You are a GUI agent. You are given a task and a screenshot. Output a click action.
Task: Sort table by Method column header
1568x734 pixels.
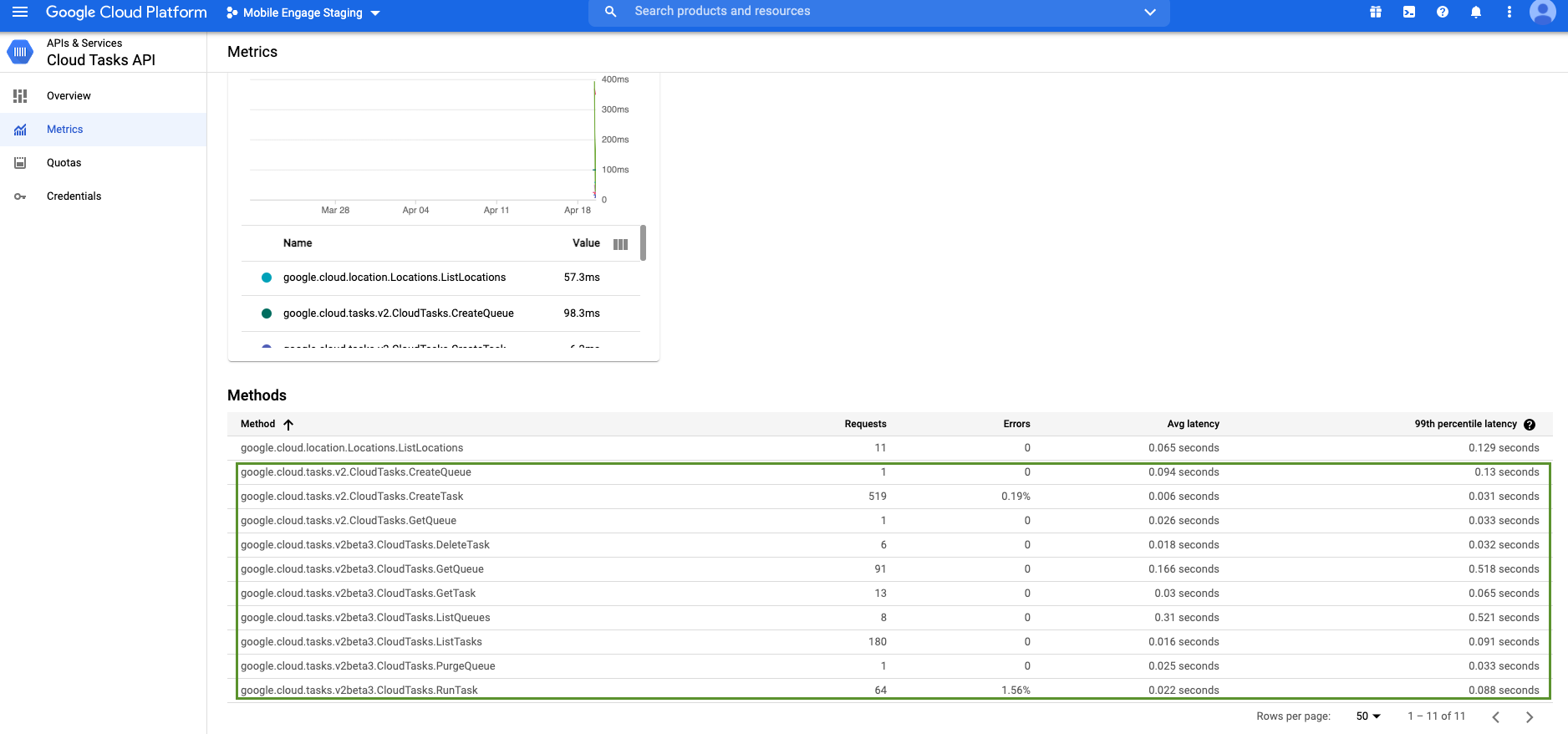pos(257,424)
